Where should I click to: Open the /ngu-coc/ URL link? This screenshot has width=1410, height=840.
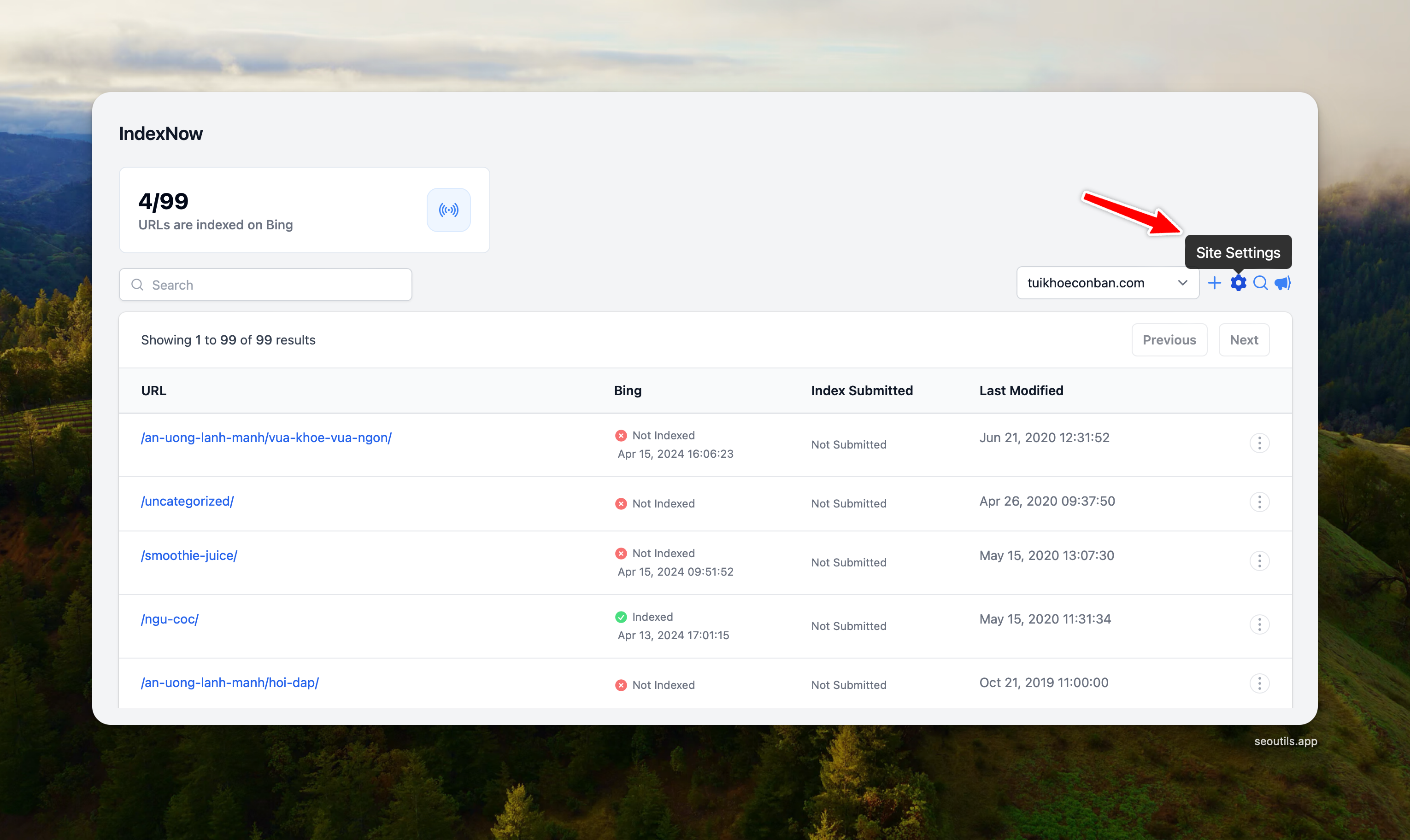(170, 618)
